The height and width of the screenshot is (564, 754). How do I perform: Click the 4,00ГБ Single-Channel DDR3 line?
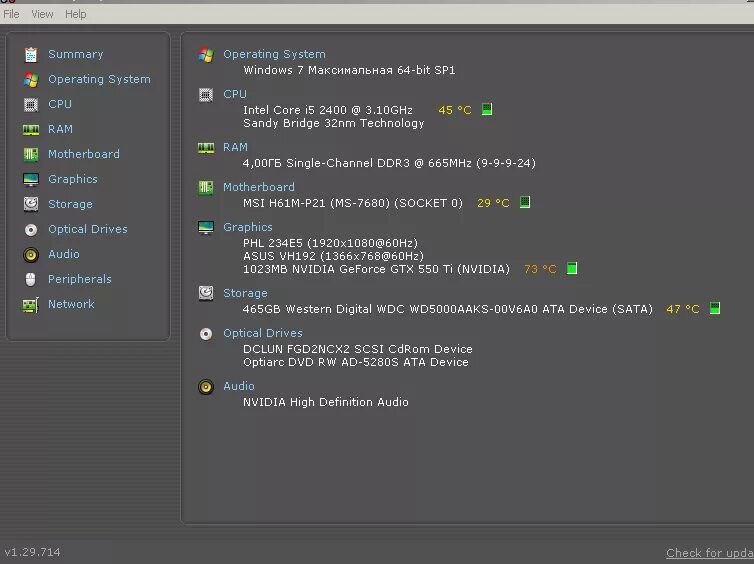[389, 163]
